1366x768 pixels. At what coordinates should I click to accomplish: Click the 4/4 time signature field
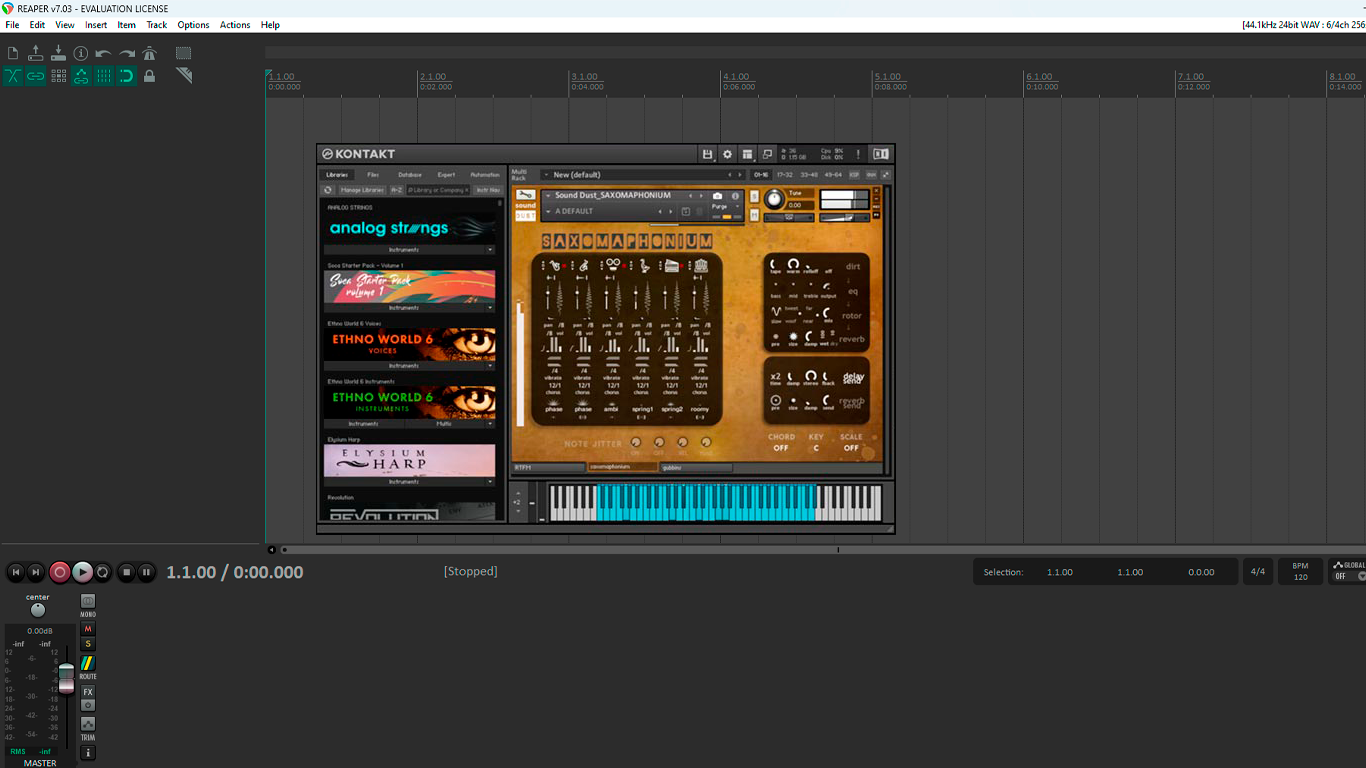pos(1258,572)
